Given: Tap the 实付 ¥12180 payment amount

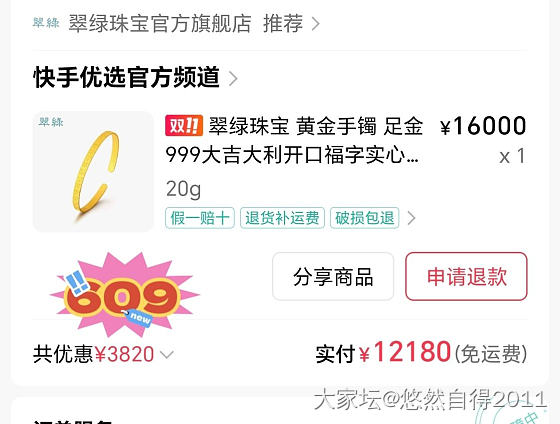Looking at the screenshot, I should pos(421,352).
